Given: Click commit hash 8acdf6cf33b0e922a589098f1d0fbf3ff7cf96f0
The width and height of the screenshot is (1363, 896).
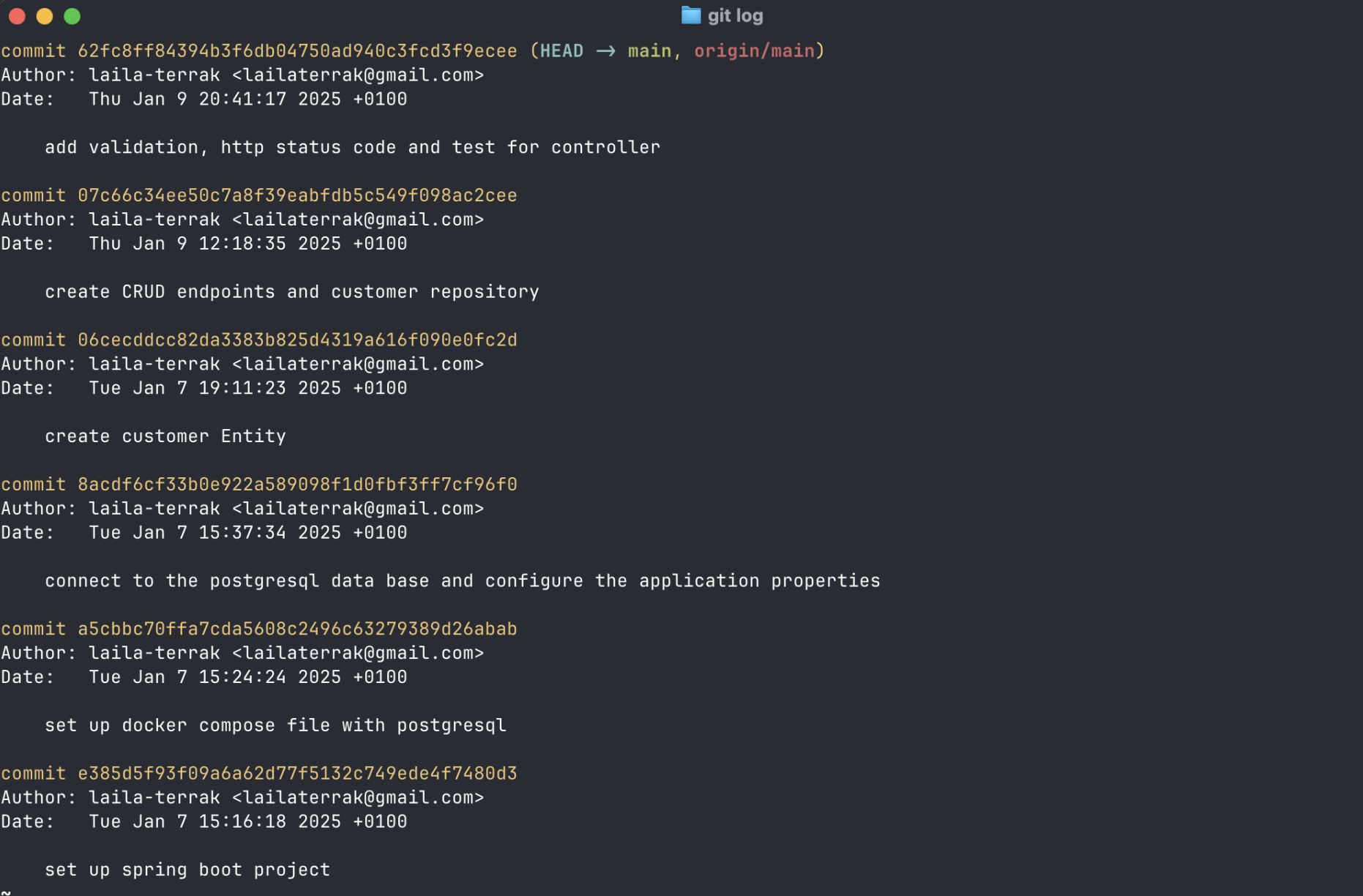Looking at the screenshot, I should point(296,484).
